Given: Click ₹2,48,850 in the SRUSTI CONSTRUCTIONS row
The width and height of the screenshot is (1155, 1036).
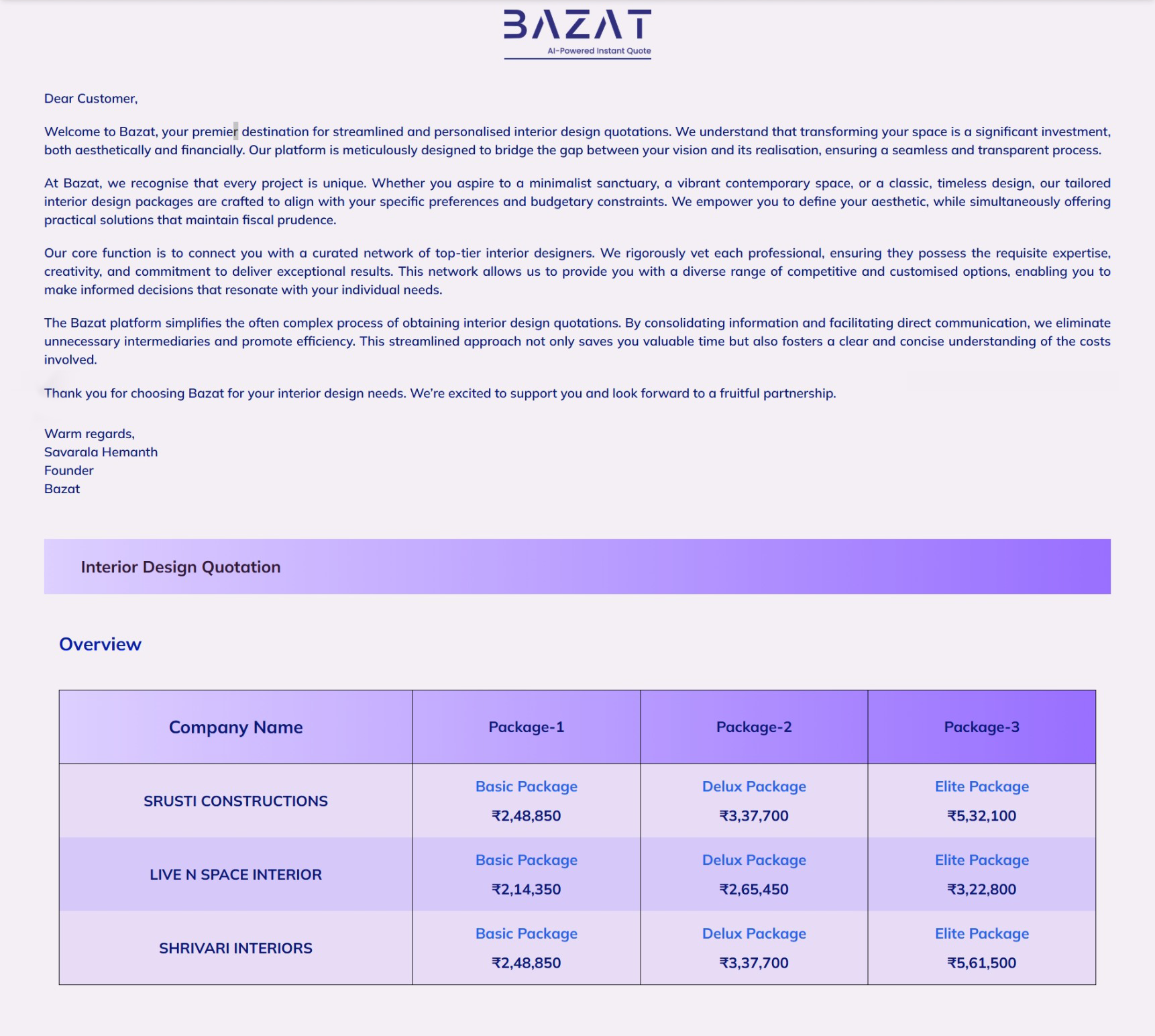Looking at the screenshot, I should [527, 816].
